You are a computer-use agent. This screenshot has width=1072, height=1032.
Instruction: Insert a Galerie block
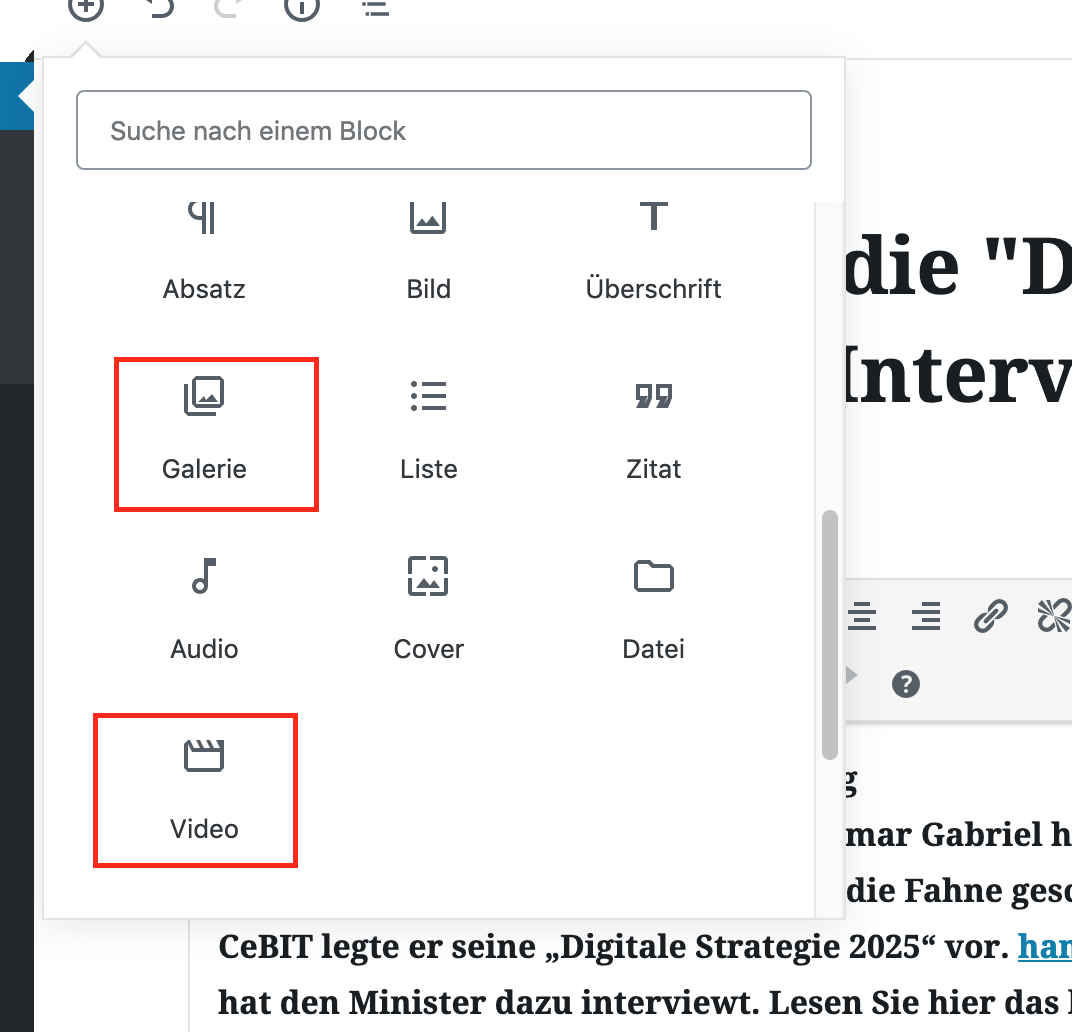tap(205, 432)
